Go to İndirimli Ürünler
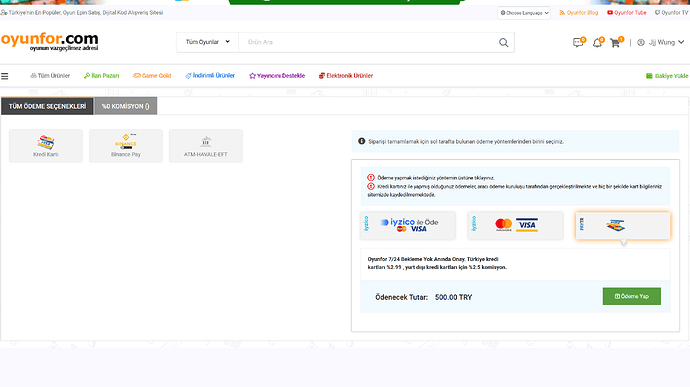Image resolution: width=690 pixels, height=387 pixels. (x=210, y=76)
